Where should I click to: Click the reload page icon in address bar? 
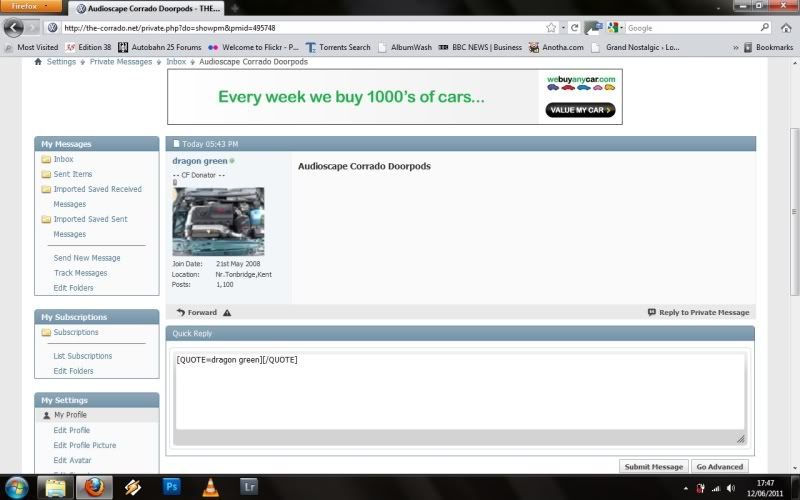pyautogui.click(x=575, y=28)
